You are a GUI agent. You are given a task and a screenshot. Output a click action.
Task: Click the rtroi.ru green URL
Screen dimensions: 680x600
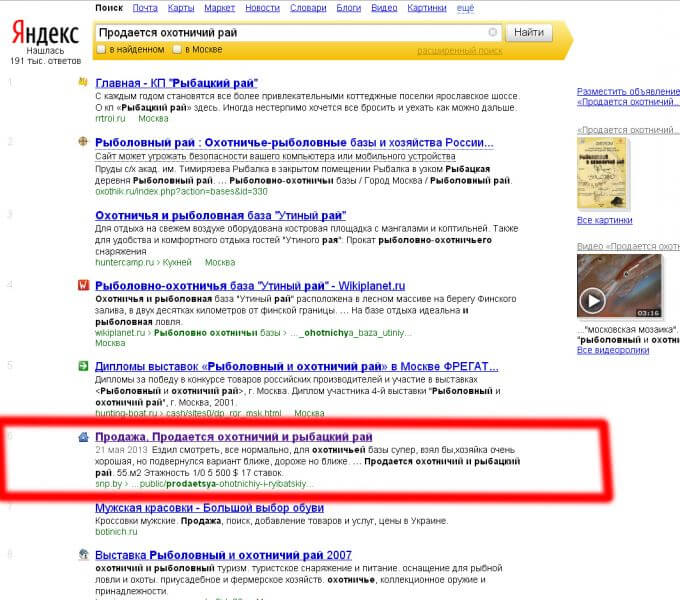click(110, 118)
